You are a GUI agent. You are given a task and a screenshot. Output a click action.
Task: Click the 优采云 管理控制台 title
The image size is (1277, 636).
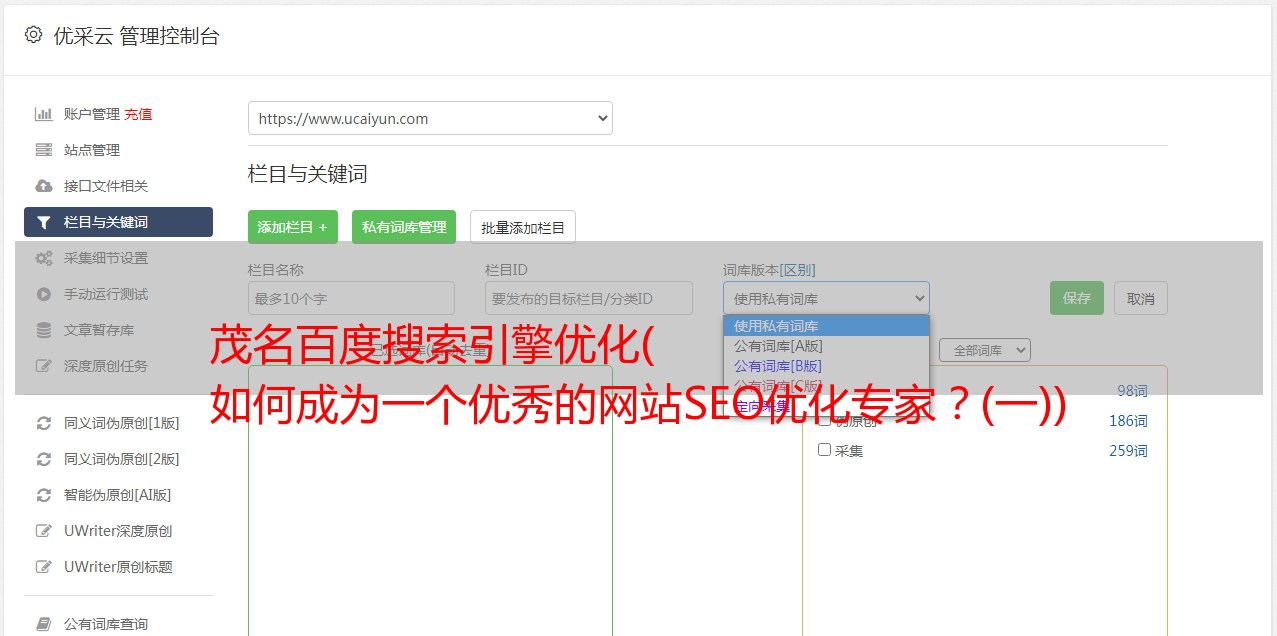[x=136, y=36]
